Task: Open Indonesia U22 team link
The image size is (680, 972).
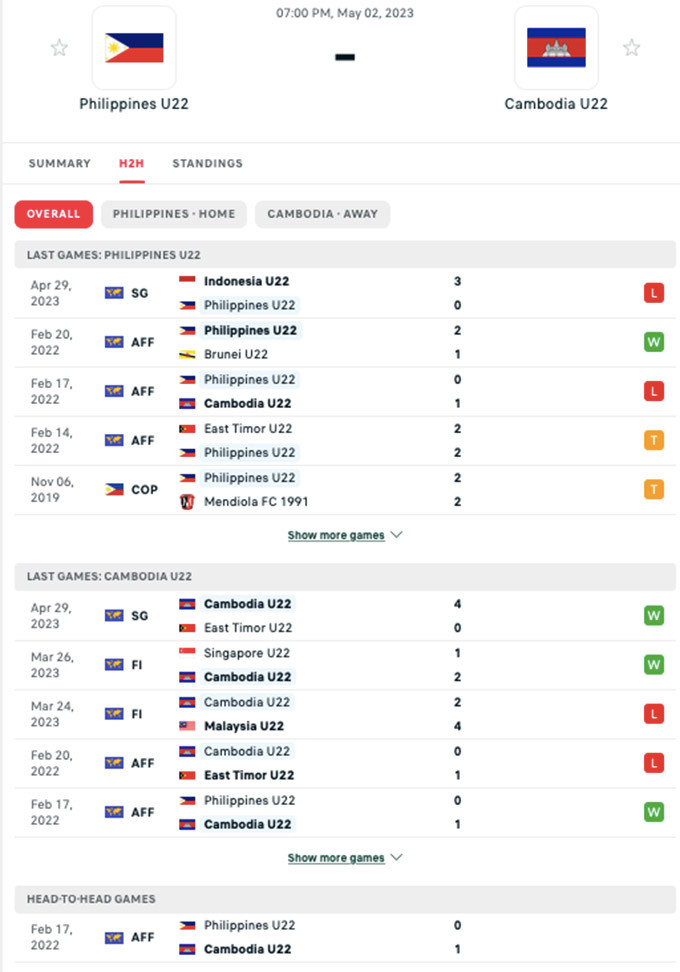Action: tap(246, 281)
